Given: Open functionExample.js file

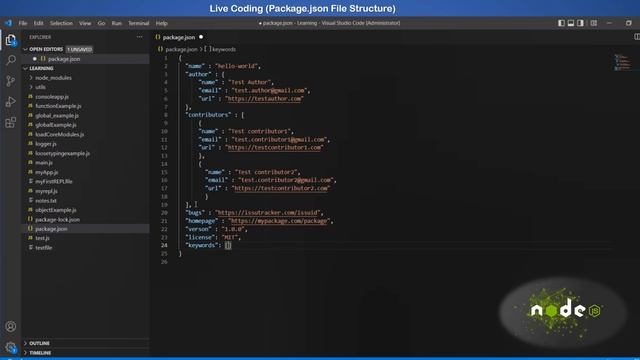Looking at the screenshot, I should [x=58, y=106].
